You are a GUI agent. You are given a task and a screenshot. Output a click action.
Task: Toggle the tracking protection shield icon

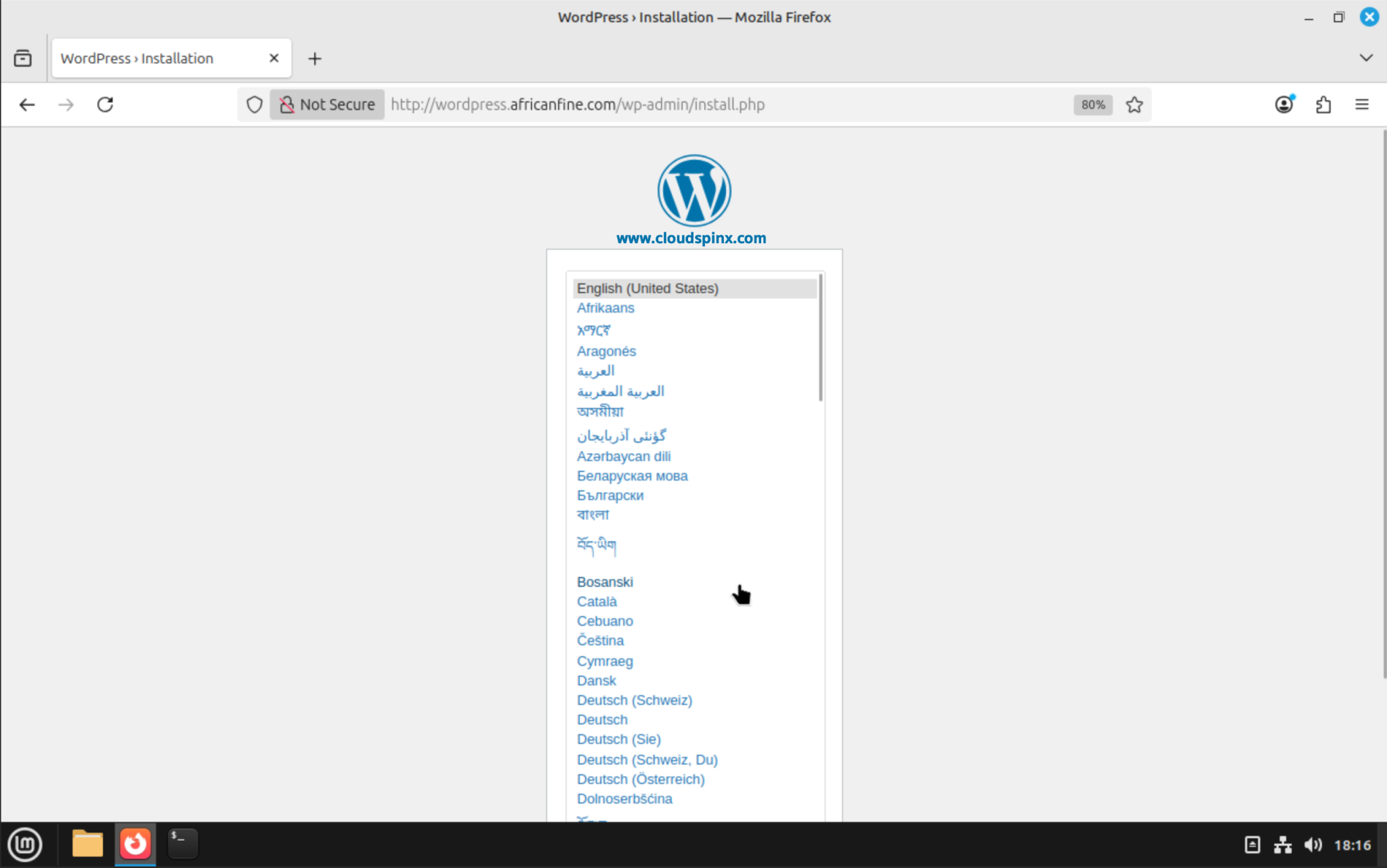click(254, 104)
